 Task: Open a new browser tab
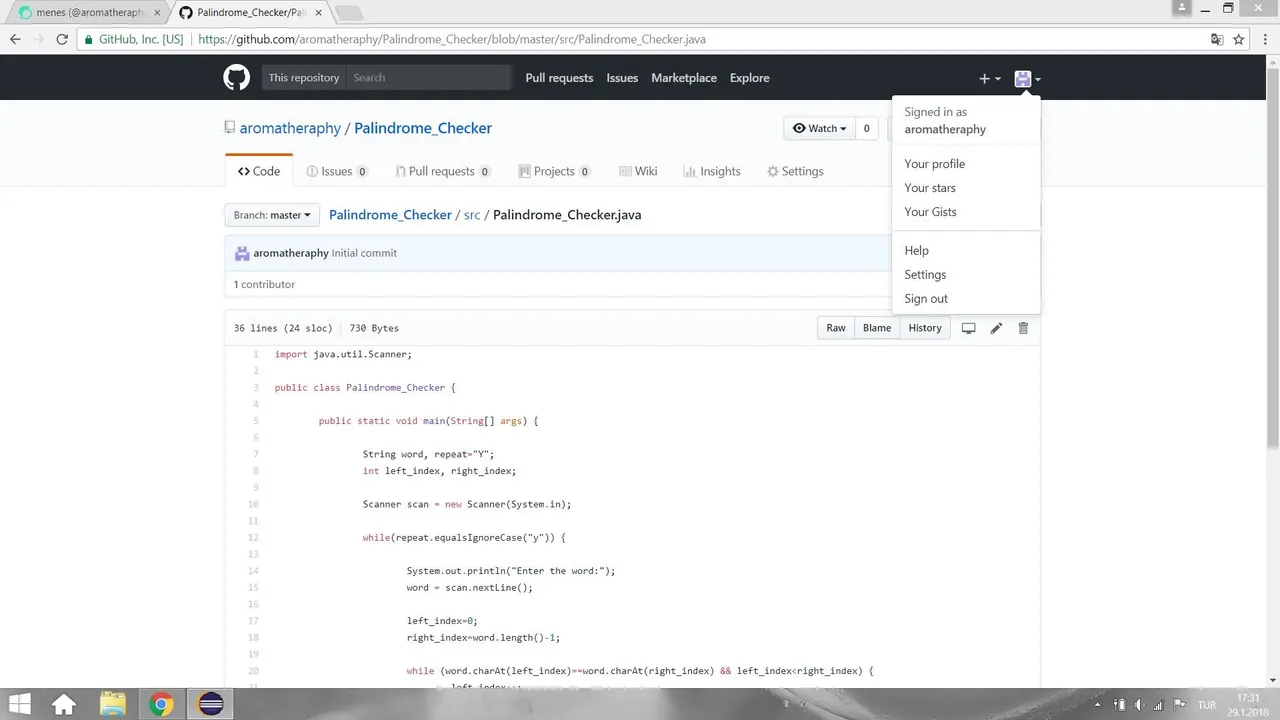click(x=348, y=13)
